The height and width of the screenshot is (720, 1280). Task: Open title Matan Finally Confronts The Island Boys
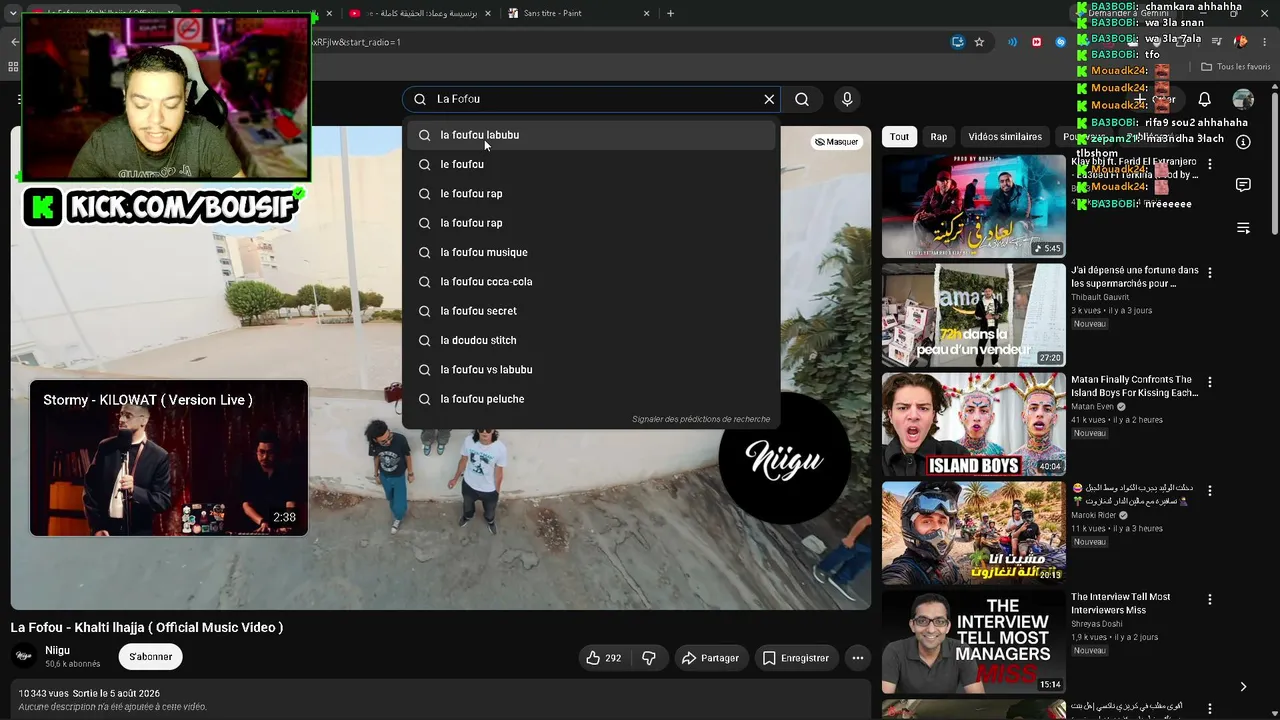tap(1134, 386)
